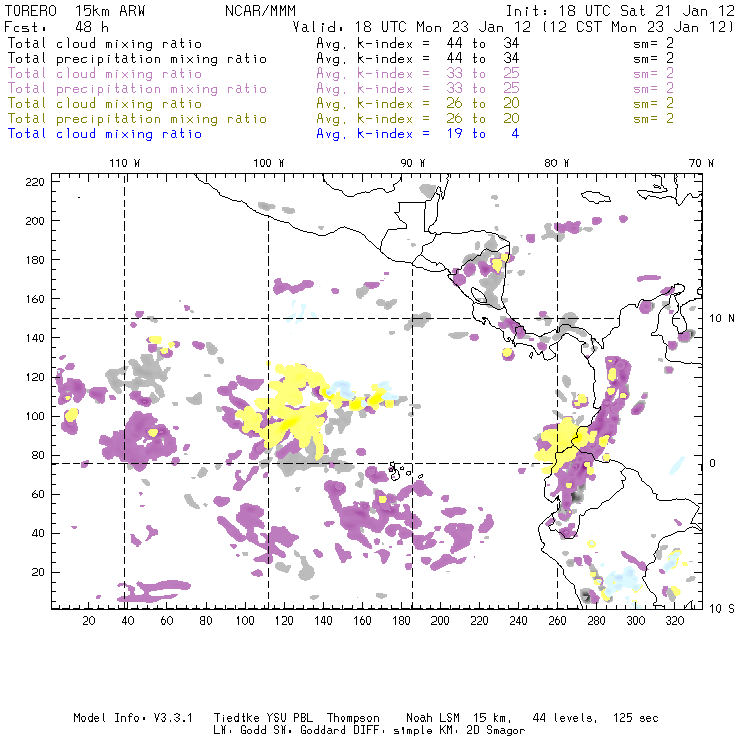Screen dimensions: 740x740
Task: Click 'Noah LSM' in the footer
Action: (x=433, y=718)
